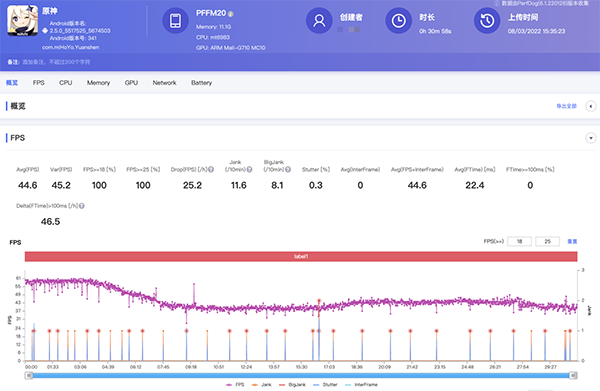Click the creator user icon
The width and height of the screenshot is (600, 391).
click(319, 21)
